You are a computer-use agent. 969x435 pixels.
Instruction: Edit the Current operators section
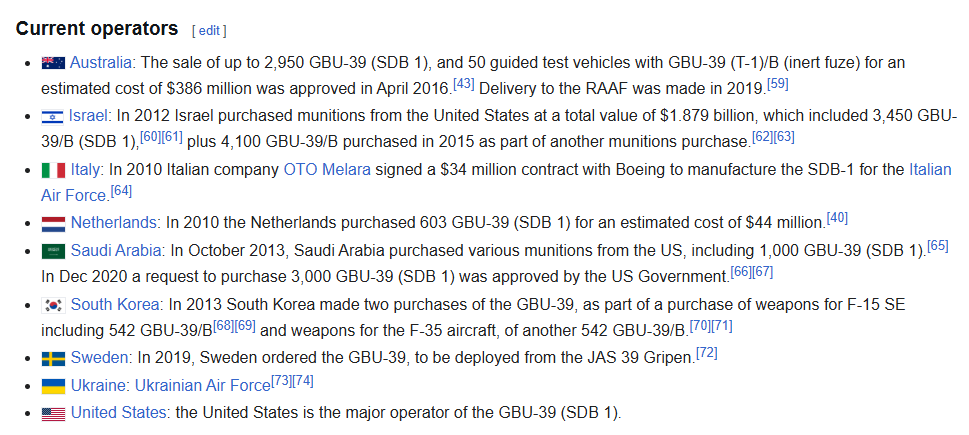(x=209, y=30)
